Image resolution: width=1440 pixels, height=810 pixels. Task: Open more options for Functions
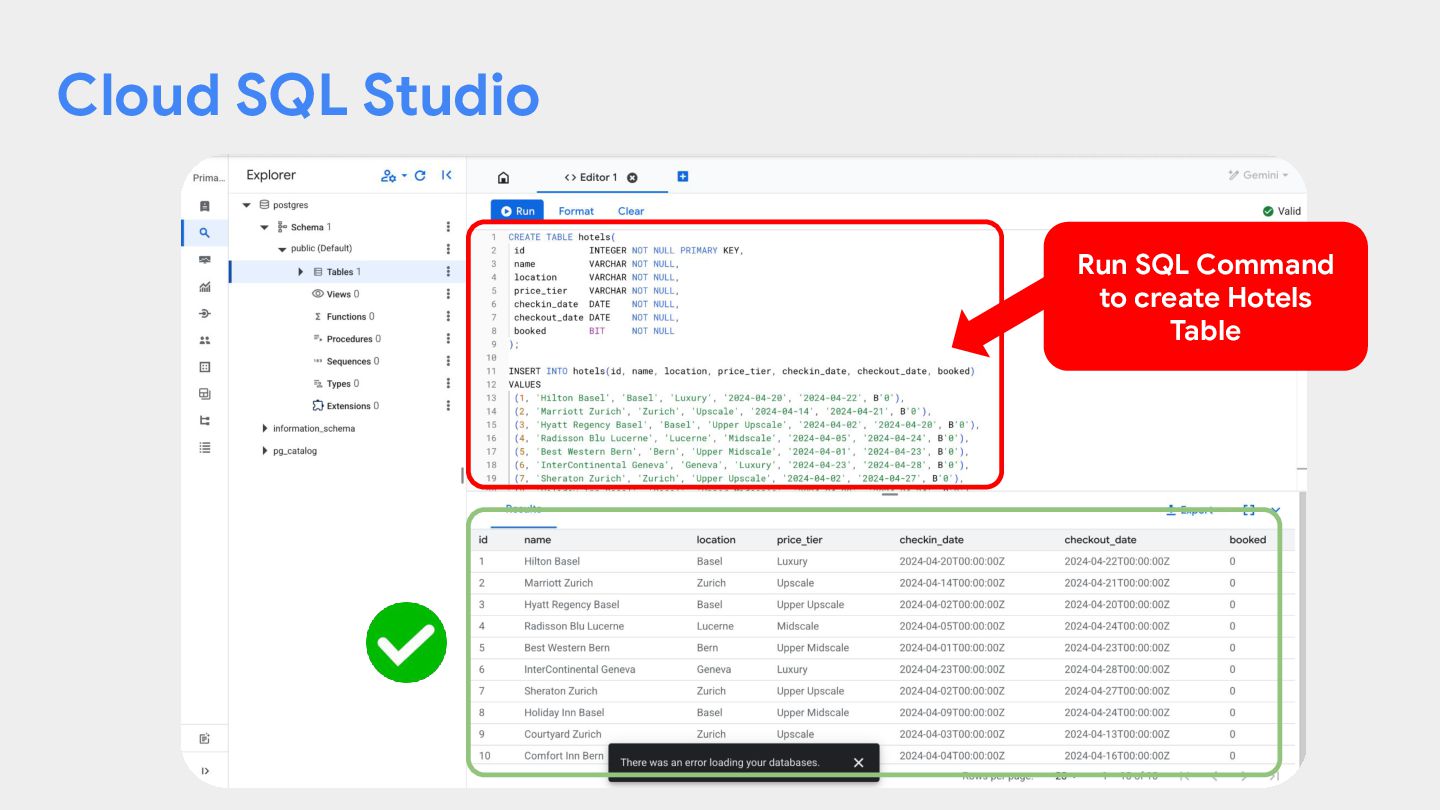448,317
